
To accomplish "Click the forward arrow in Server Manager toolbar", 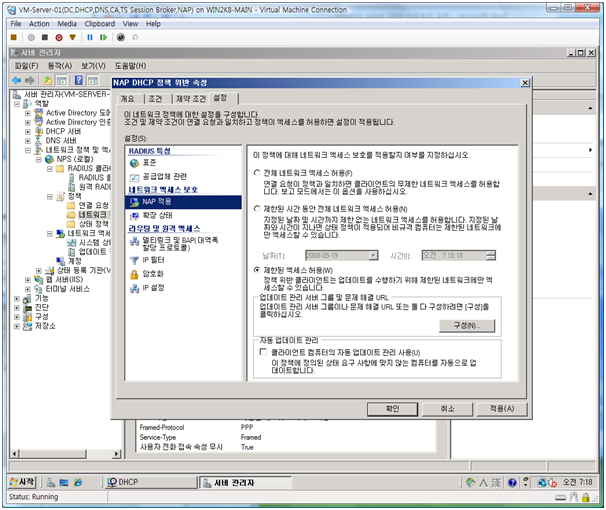I will [x=30, y=80].
